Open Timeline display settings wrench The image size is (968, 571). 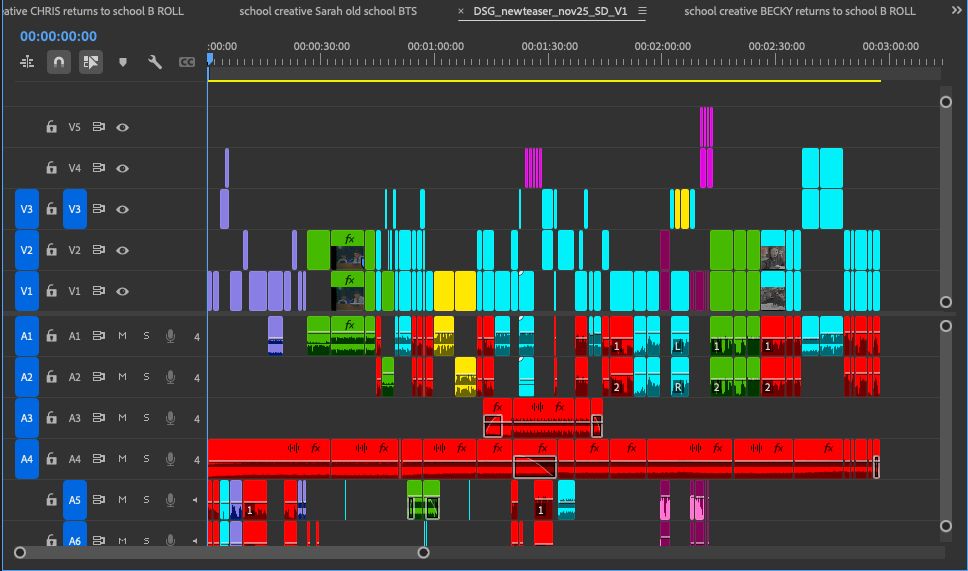tap(154, 62)
